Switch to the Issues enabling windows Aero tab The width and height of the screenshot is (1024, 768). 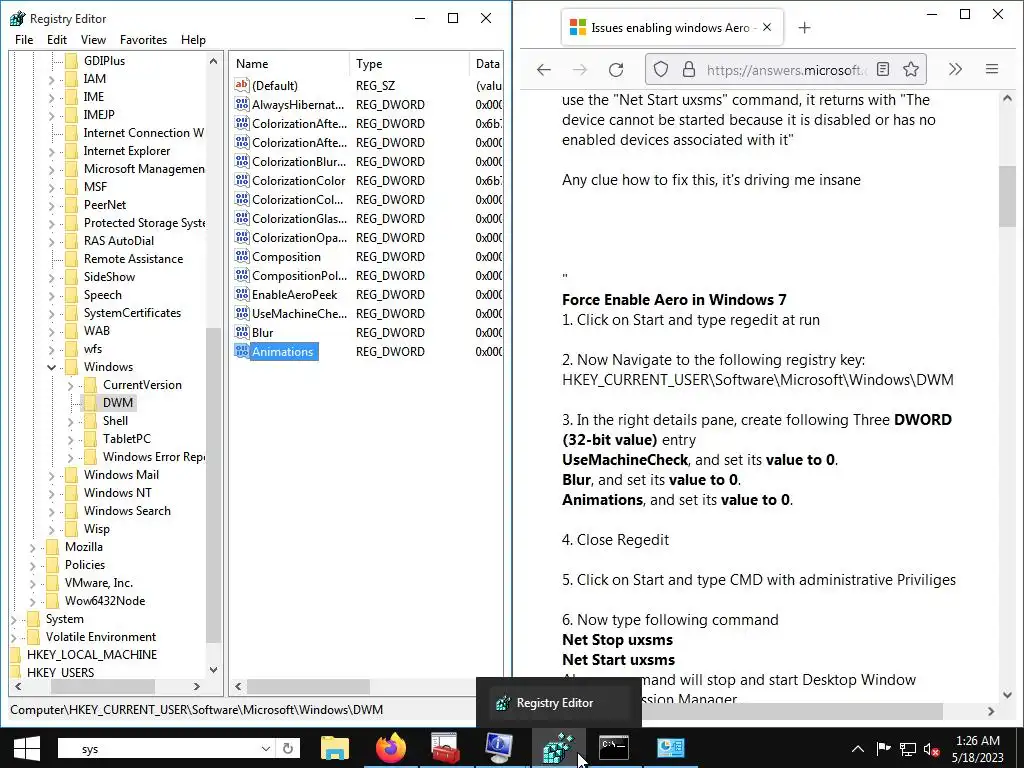pos(669,27)
